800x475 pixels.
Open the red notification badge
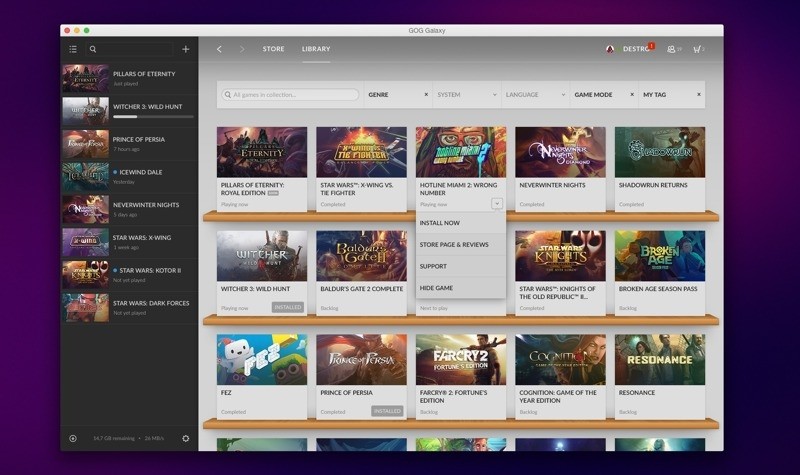652,45
